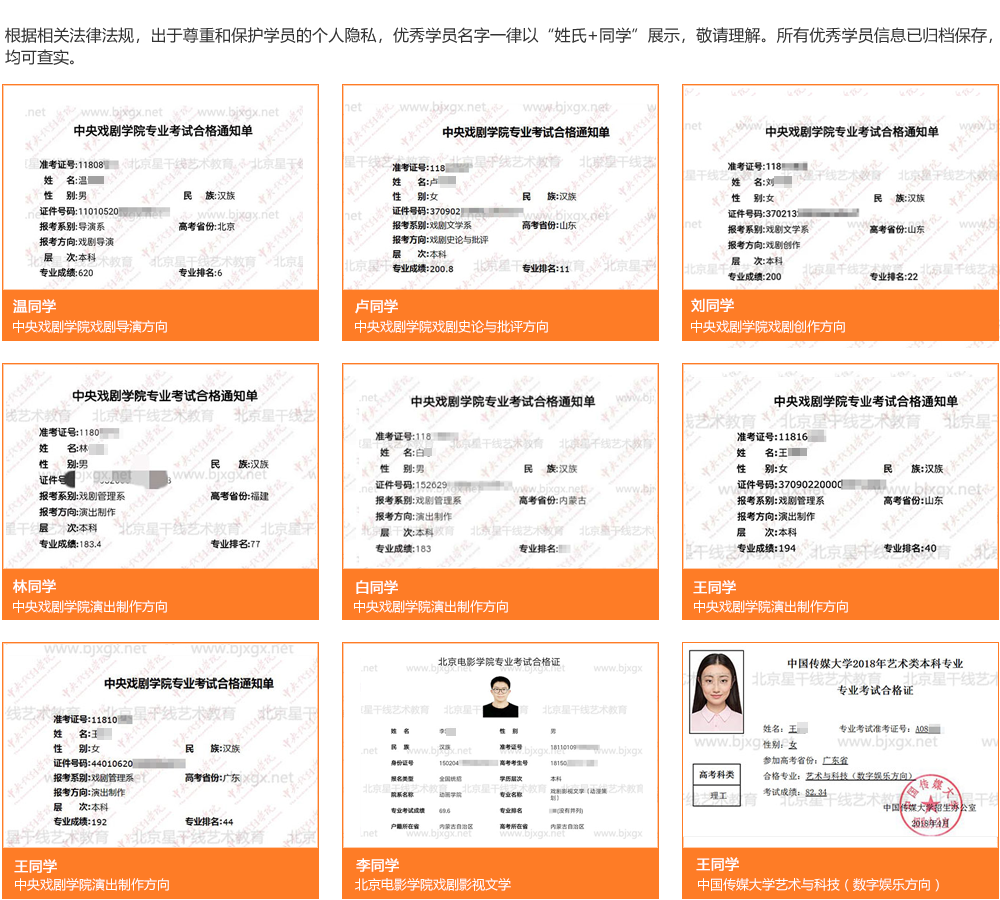Click the 北京电影学院戏剧影视文学 caption
The image size is (1000, 900).
[432, 885]
